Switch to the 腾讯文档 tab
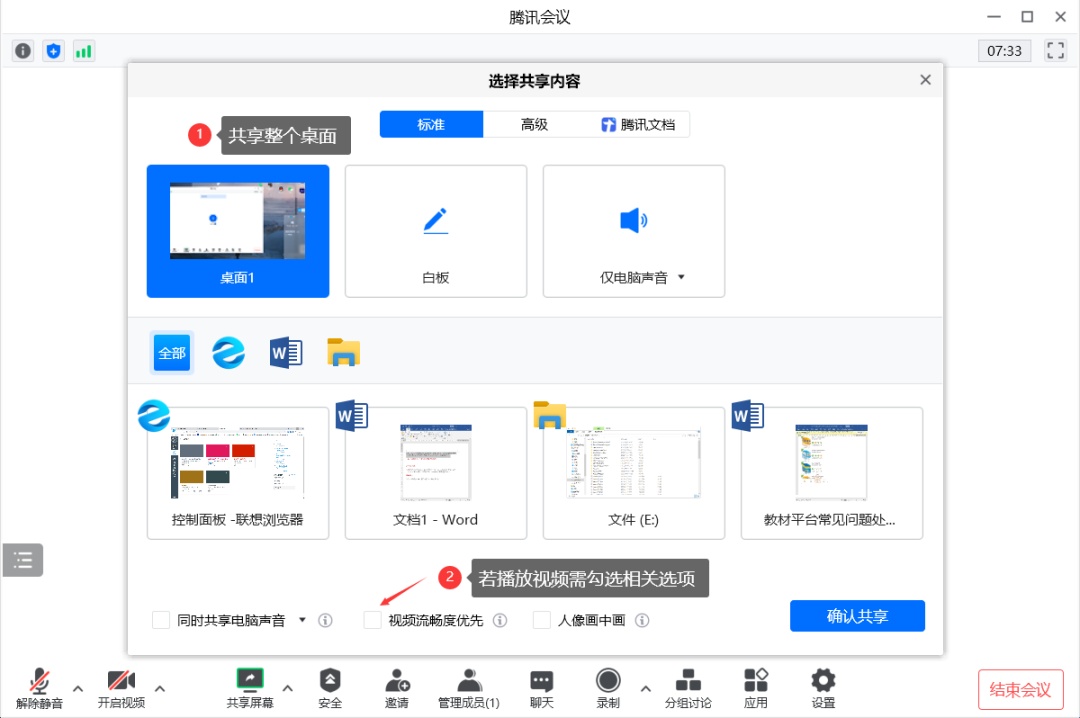The width and height of the screenshot is (1080, 718). pyautogui.click(x=637, y=125)
